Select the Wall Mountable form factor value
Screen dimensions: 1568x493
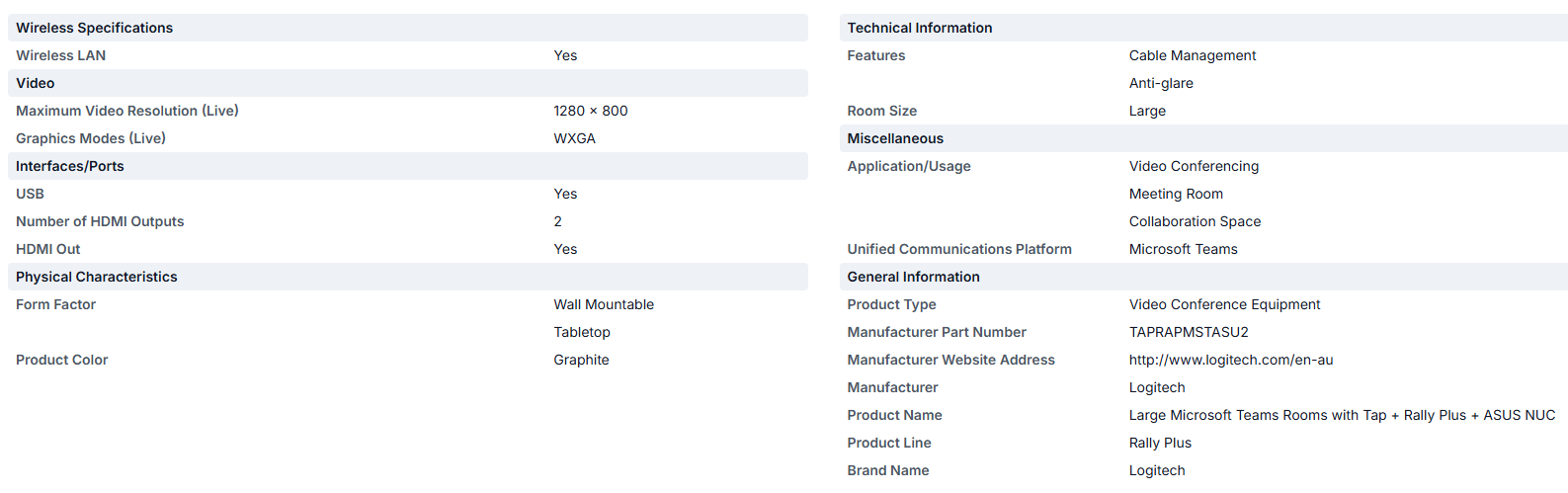603,304
